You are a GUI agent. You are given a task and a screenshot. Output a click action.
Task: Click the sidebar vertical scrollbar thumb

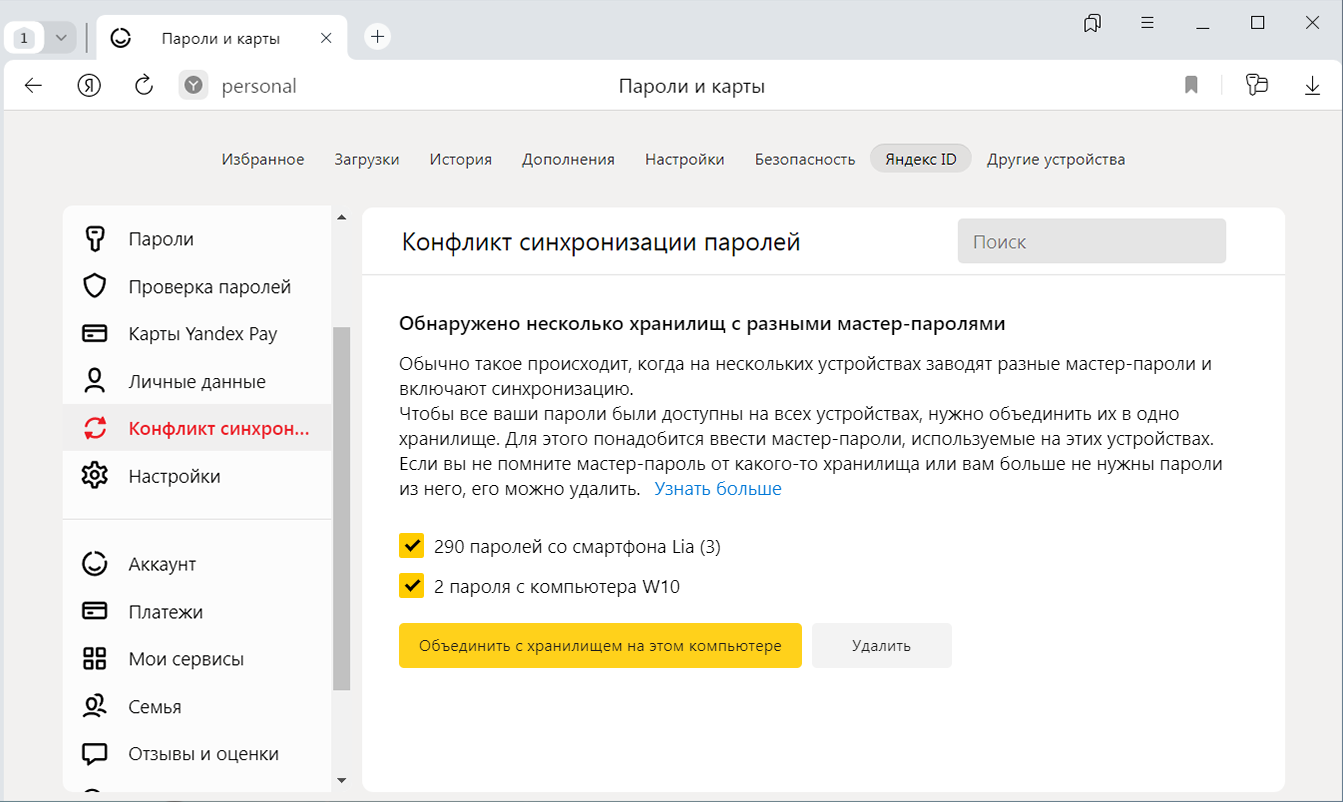(x=341, y=508)
